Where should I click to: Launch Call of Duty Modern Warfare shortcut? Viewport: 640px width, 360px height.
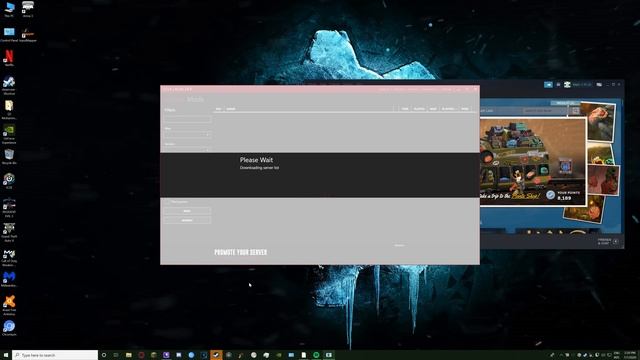tap(9, 258)
